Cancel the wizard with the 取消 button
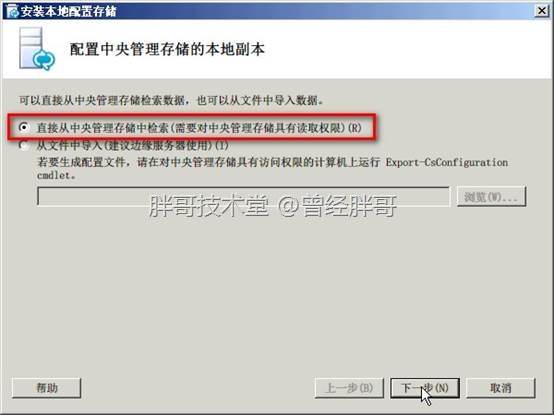 tap(501, 388)
